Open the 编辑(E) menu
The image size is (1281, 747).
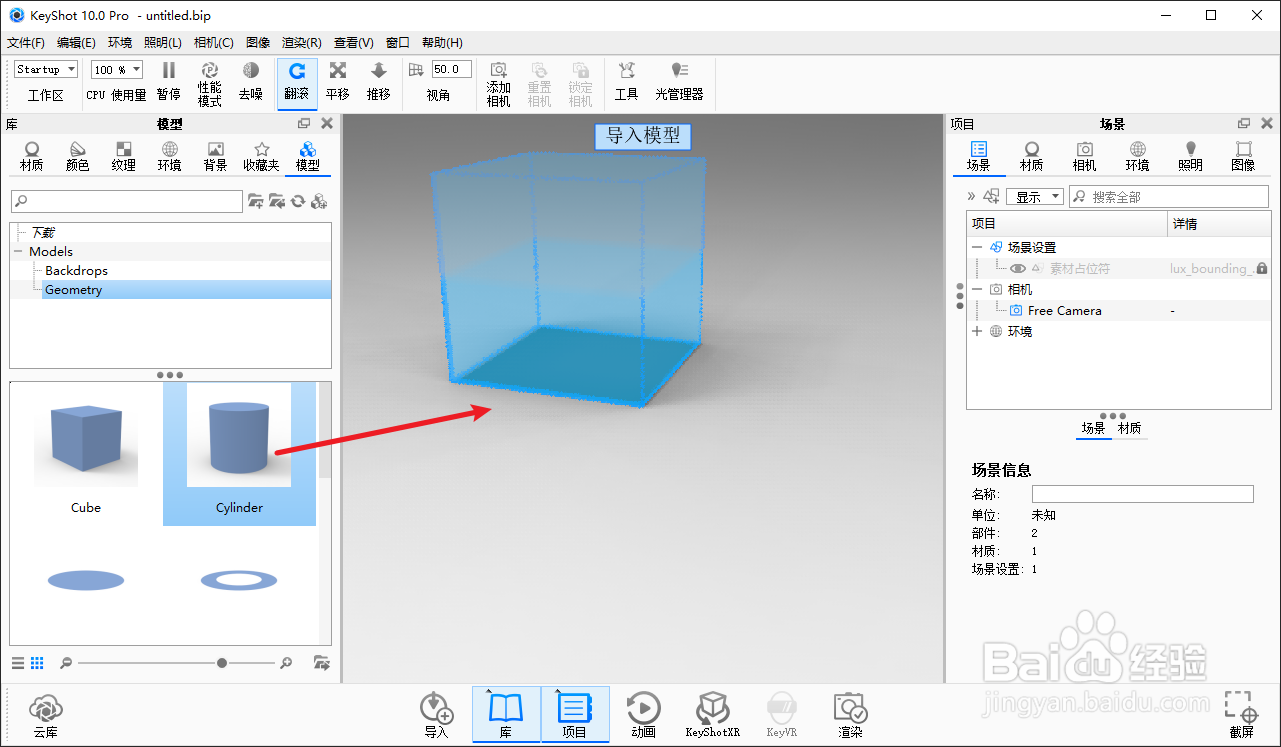tap(77, 43)
